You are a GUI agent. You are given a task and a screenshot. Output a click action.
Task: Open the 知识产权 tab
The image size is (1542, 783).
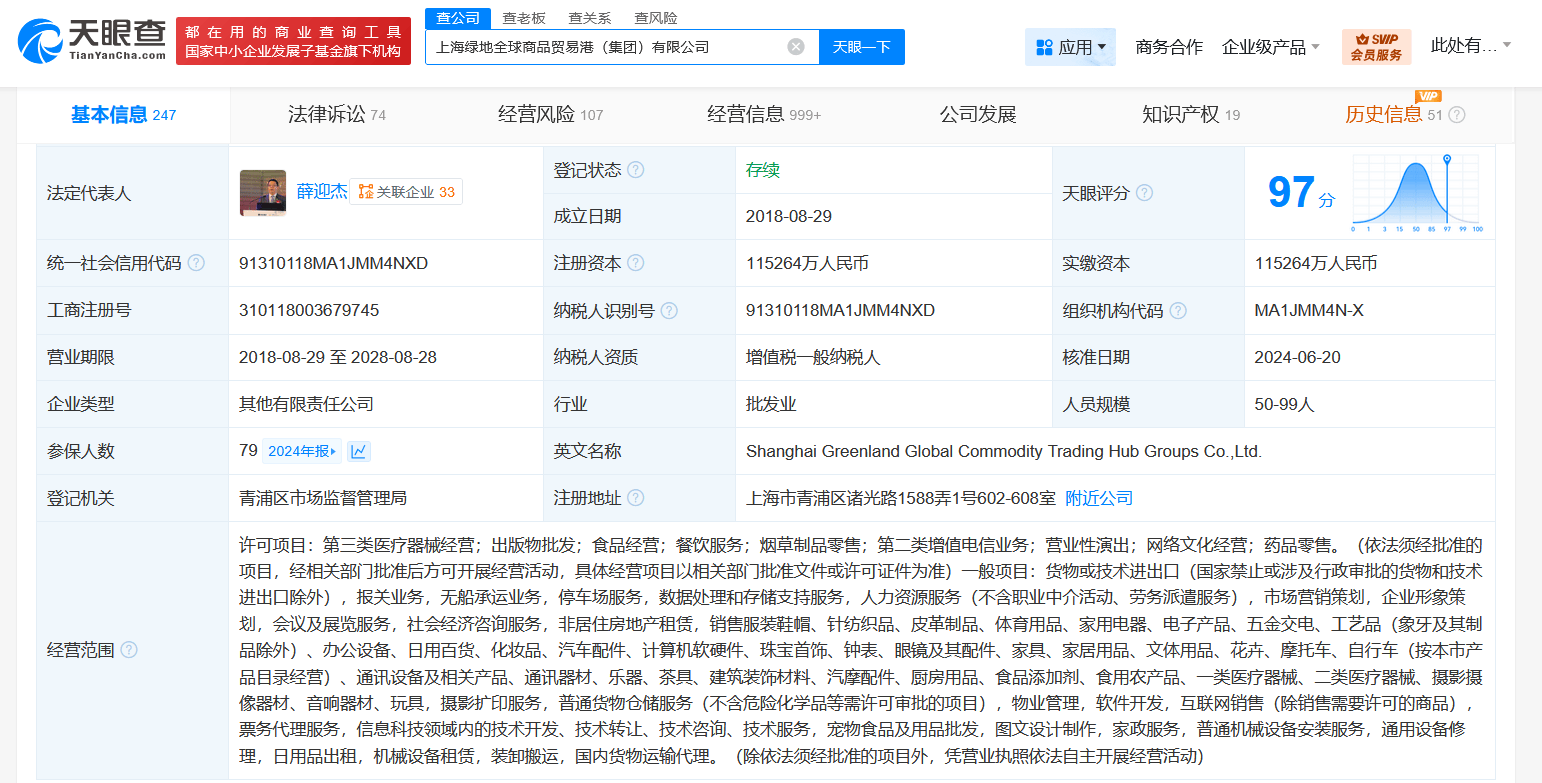[1191, 115]
